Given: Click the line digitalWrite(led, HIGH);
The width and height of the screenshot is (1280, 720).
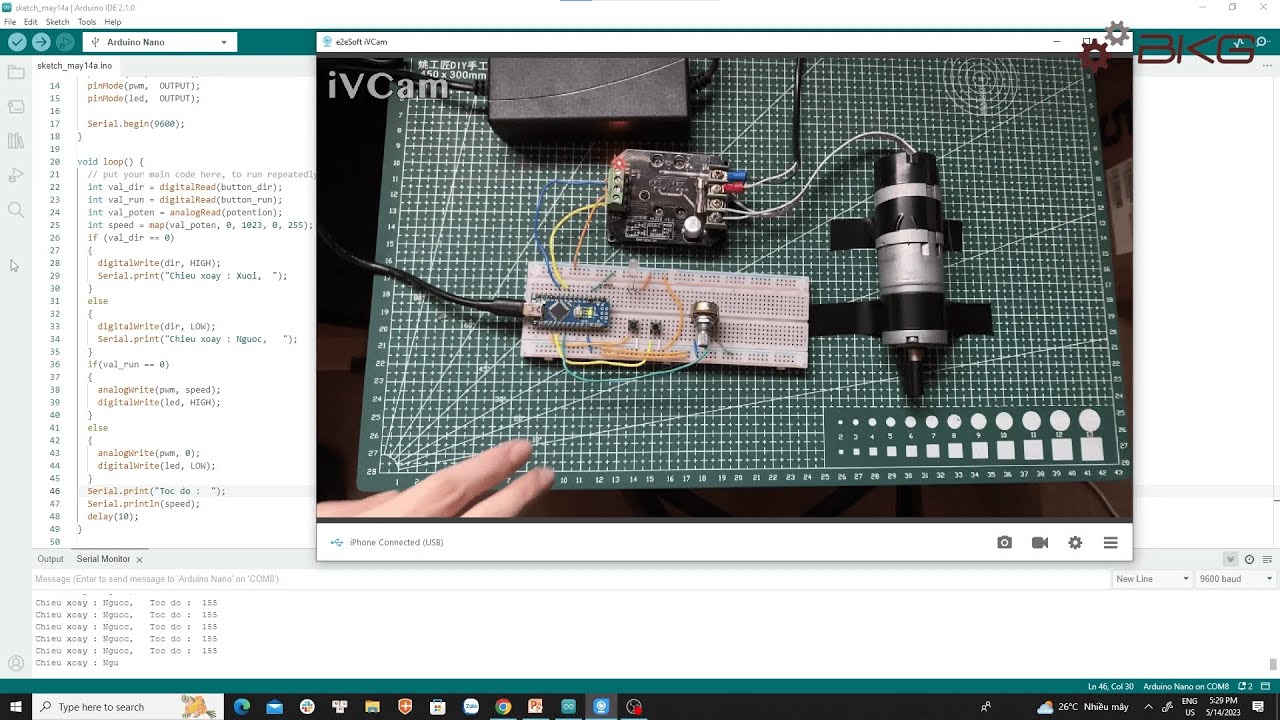Looking at the screenshot, I should pyautogui.click(x=159, y=402).
